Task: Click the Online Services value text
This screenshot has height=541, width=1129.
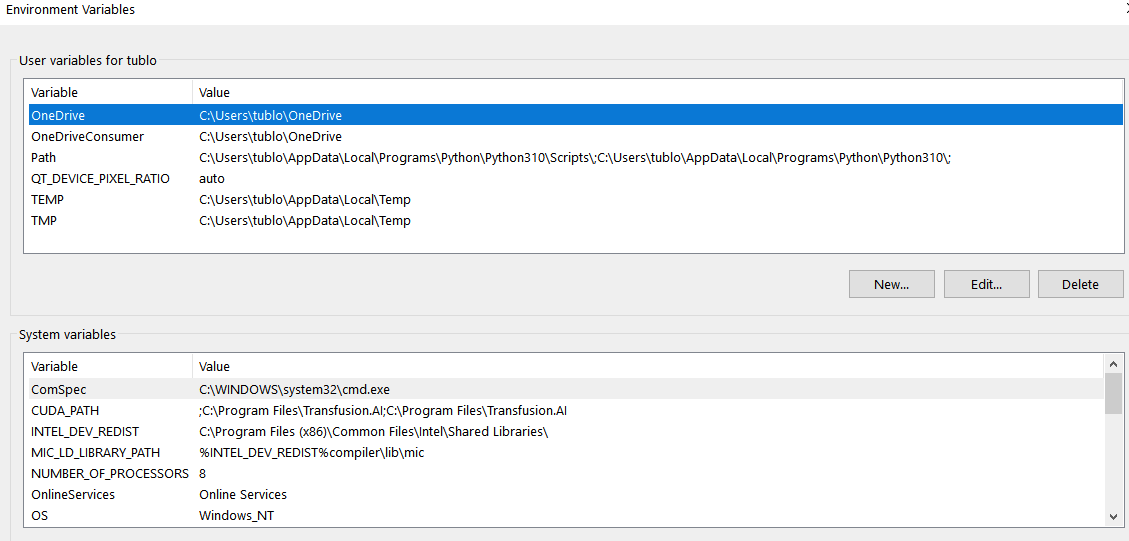Action: tap(243, 494)
